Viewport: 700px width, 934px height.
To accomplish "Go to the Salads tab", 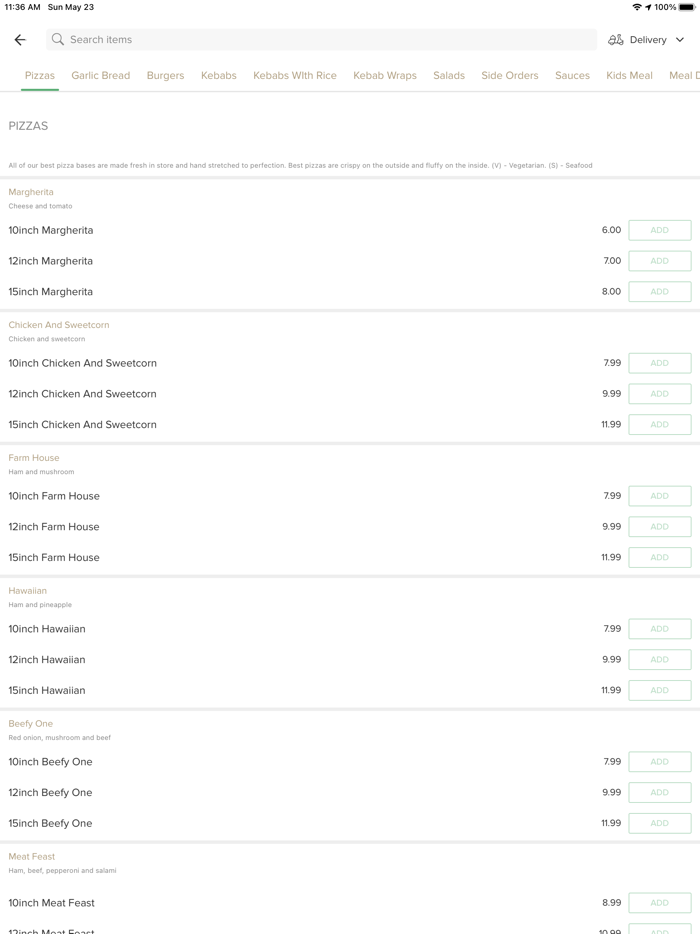I will (449, 76).
